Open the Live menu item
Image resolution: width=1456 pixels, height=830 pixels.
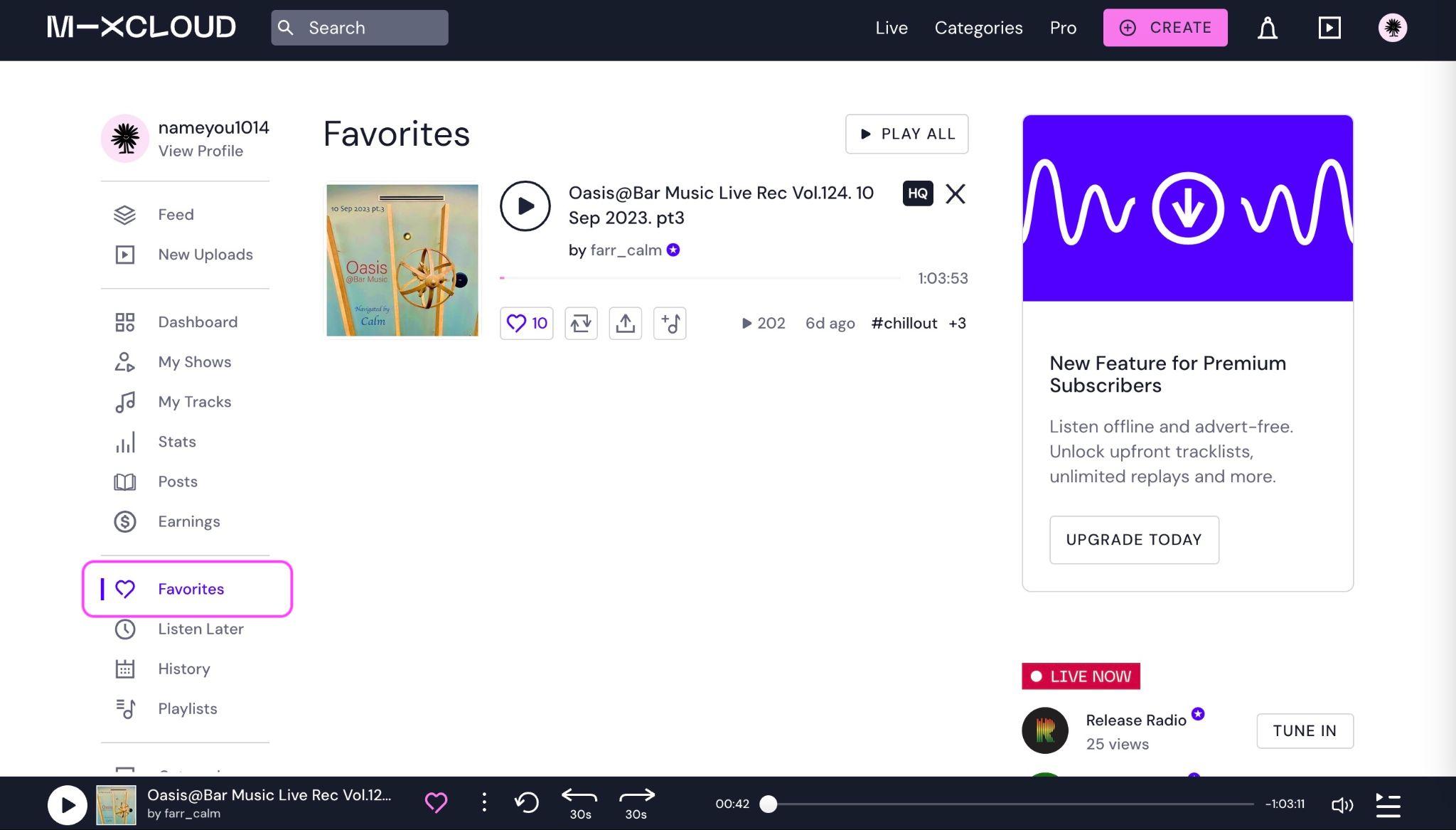click(892, 28)
